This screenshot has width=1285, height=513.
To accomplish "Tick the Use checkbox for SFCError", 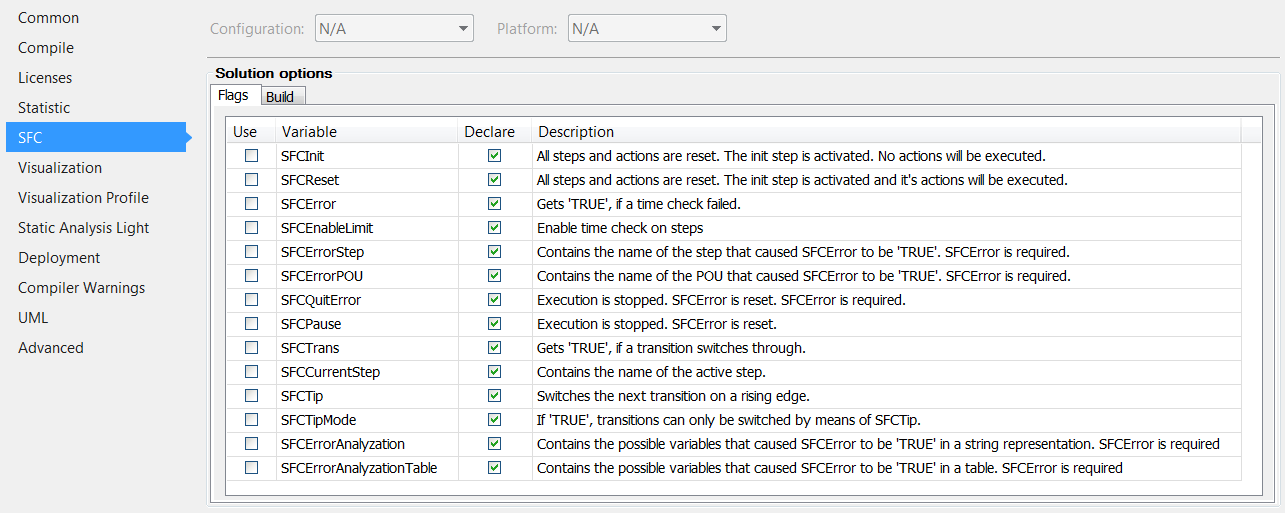I will tap(251, 204).
